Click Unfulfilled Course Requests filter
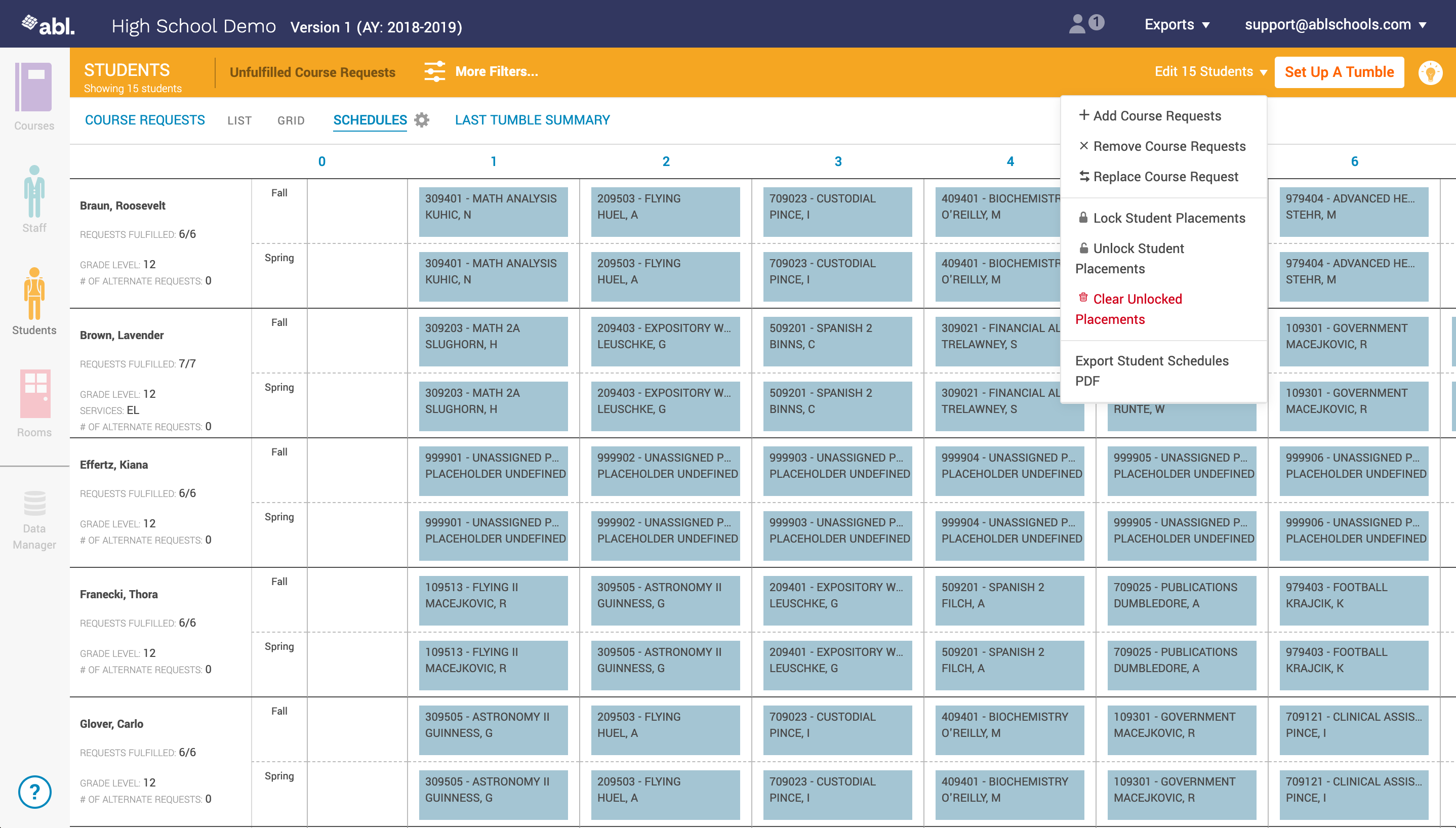Screen dimensions: 1456x828 [x=312, y=72]
